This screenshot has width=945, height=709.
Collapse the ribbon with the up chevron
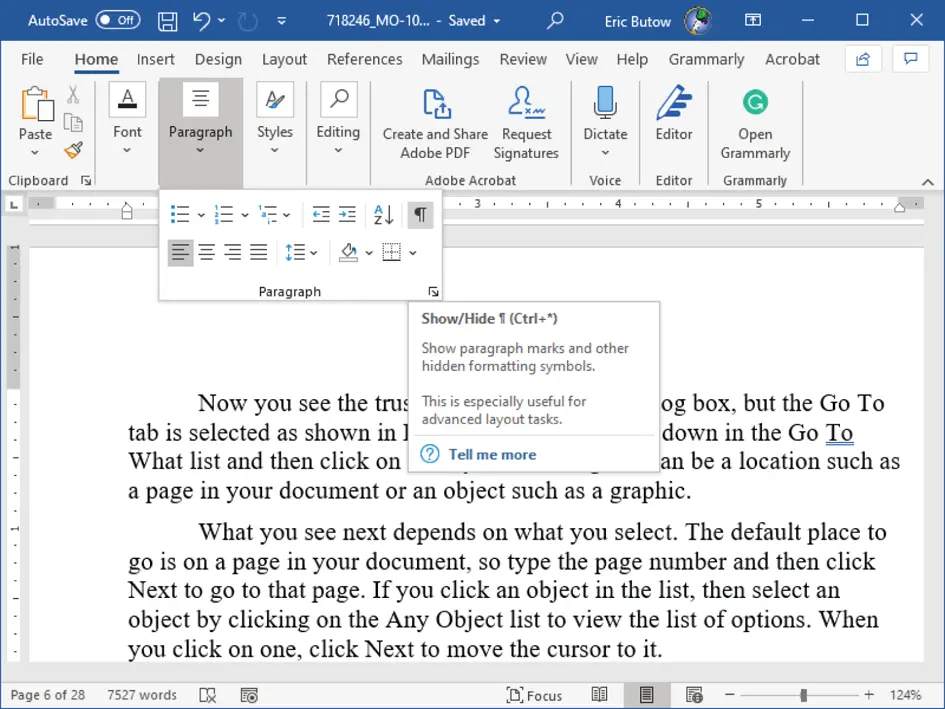(928, 182)
